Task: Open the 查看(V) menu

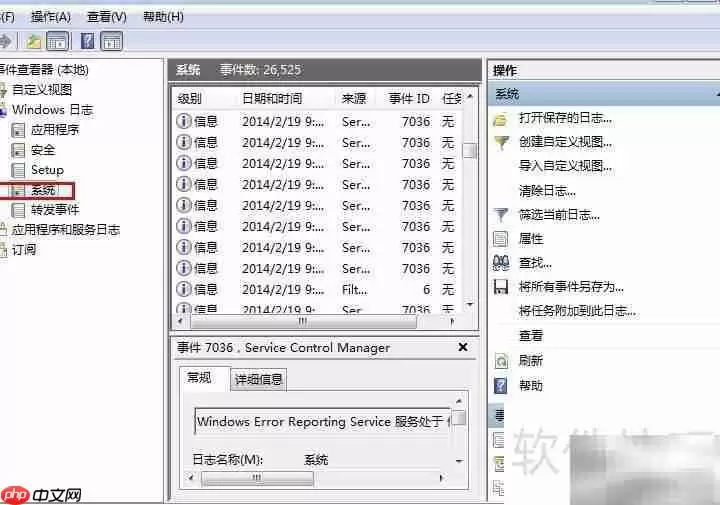Action: [107, 17]
